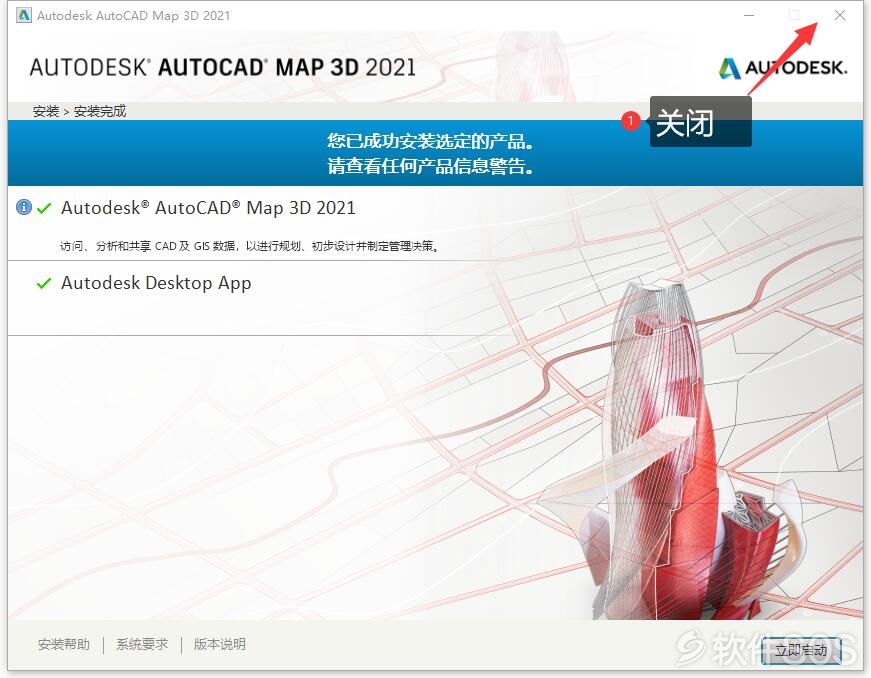Image resolution: width=871 pixels, height=678 pixels.
Task: Click the 请查看任何产品信息警告 message line
Action: (x=431, y=165)
